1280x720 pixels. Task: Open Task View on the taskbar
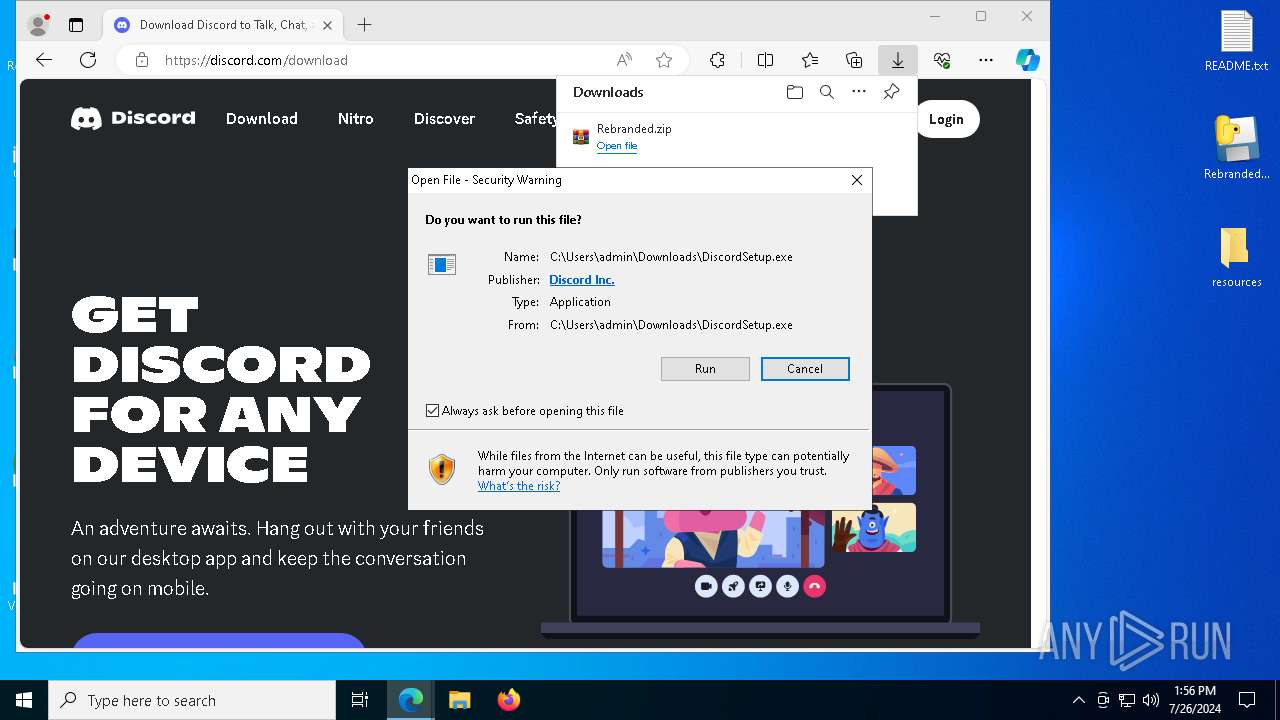click(360, 700)
